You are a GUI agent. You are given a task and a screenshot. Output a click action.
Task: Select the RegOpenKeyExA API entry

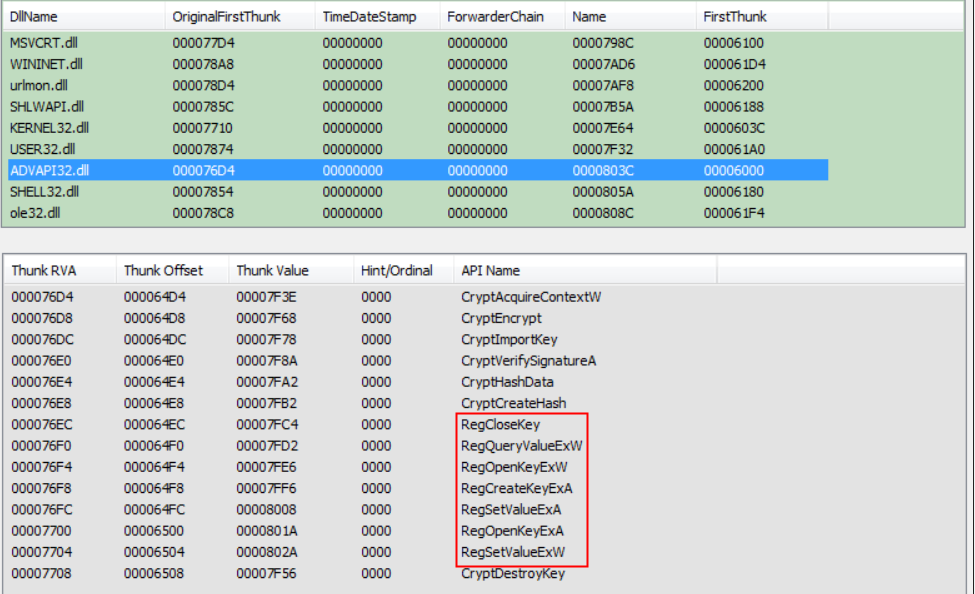click(x=512, y=531)
